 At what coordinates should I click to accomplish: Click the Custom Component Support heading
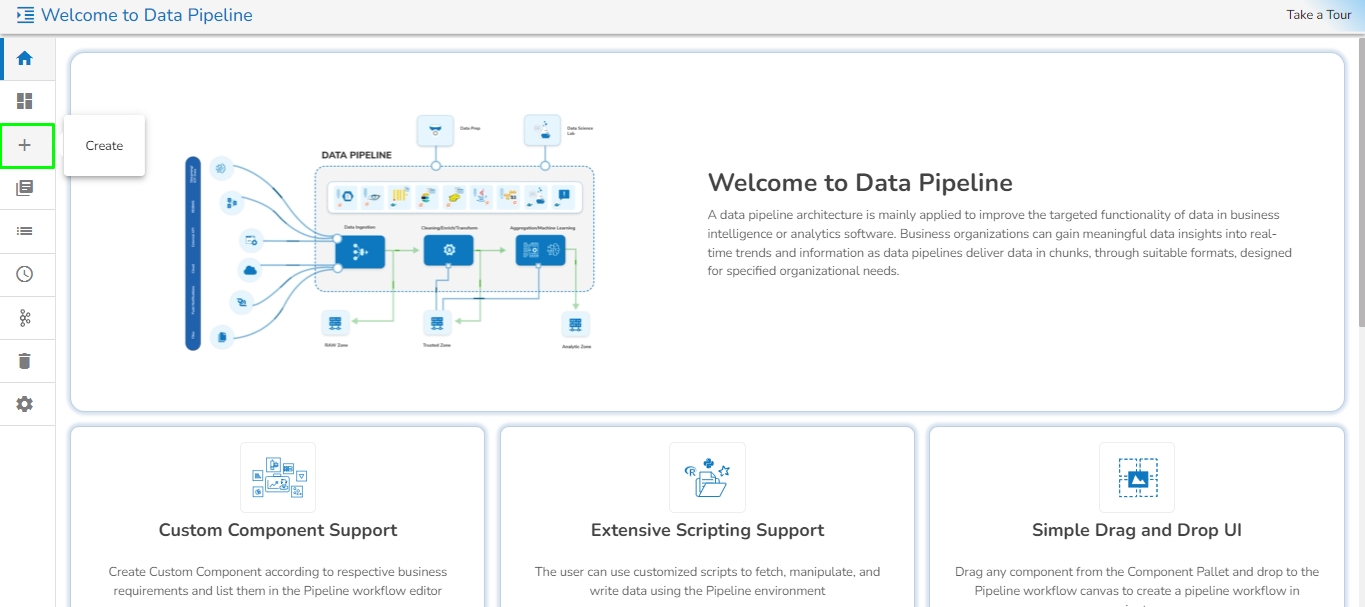pos(278,530)
